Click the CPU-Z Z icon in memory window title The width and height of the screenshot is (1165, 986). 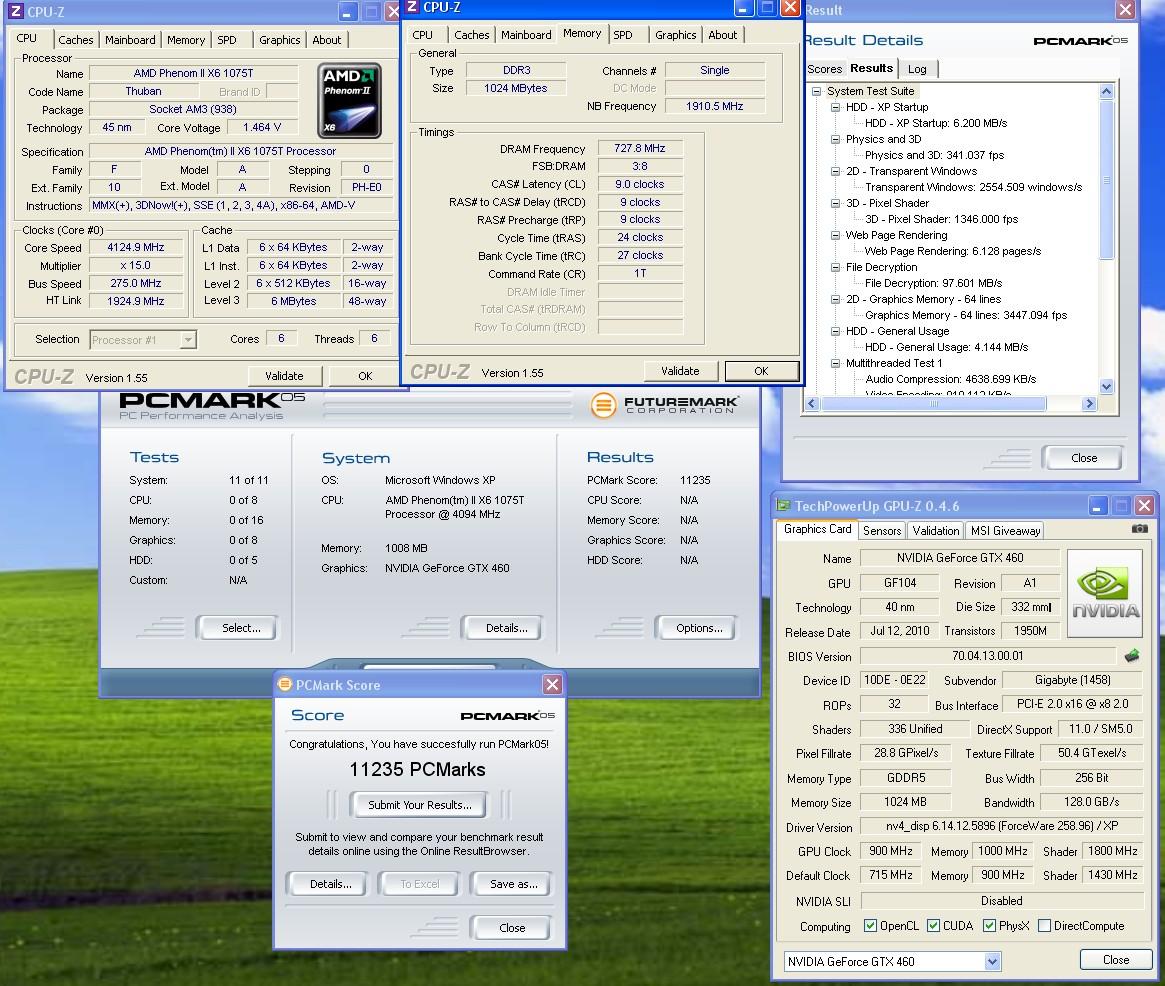tap(412, 7)
